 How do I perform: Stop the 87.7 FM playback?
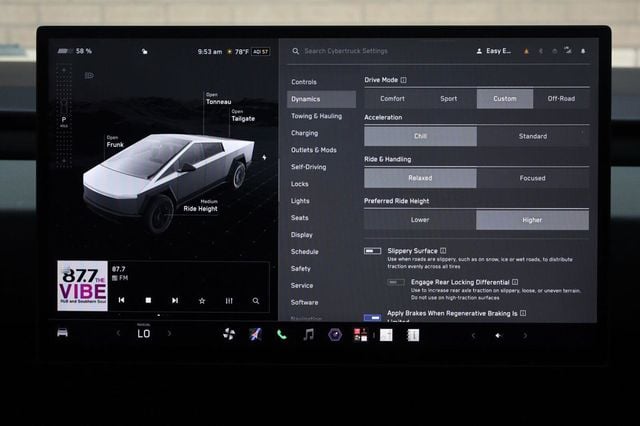(148, 300)
